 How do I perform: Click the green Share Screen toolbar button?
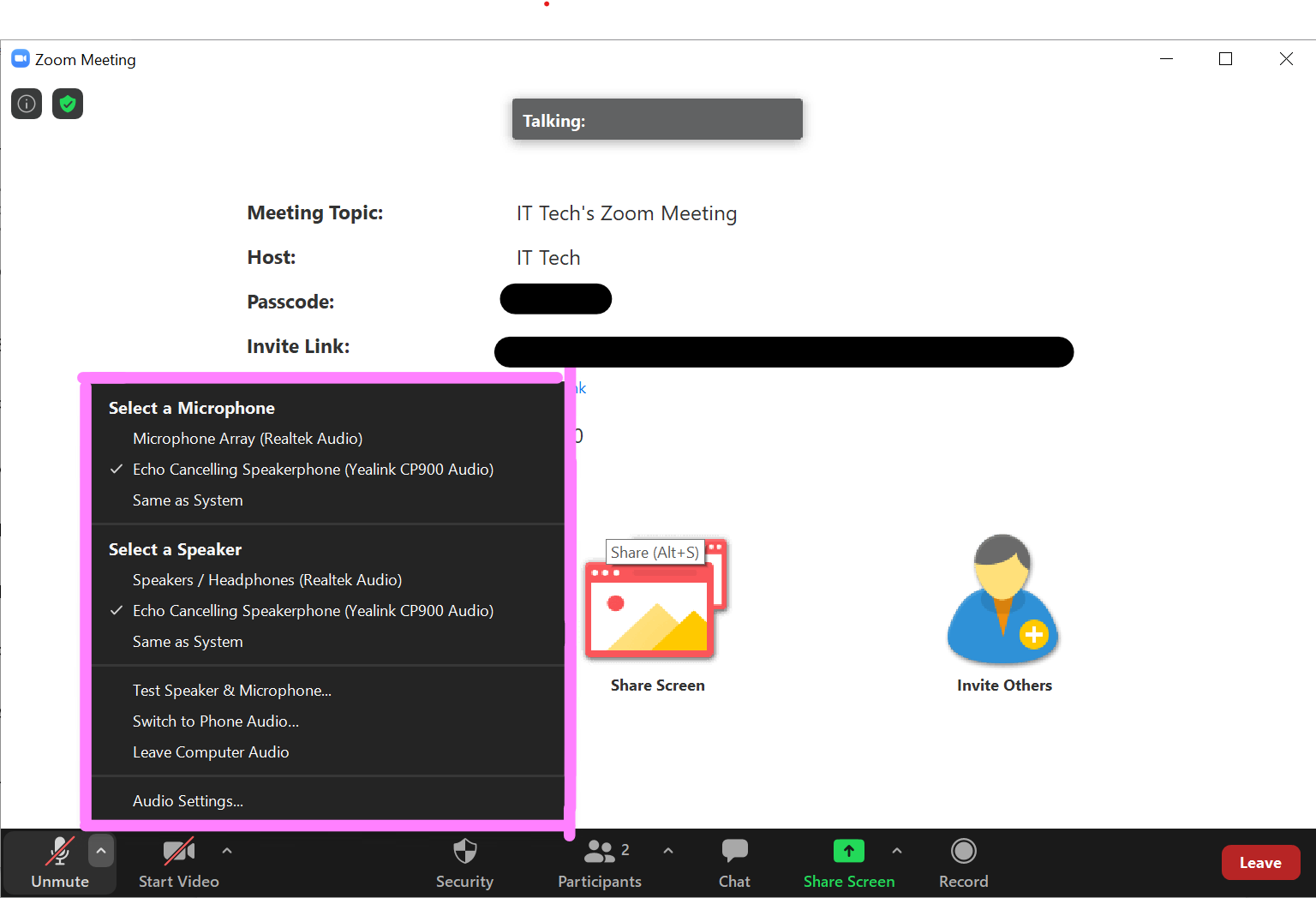[849, 863]
